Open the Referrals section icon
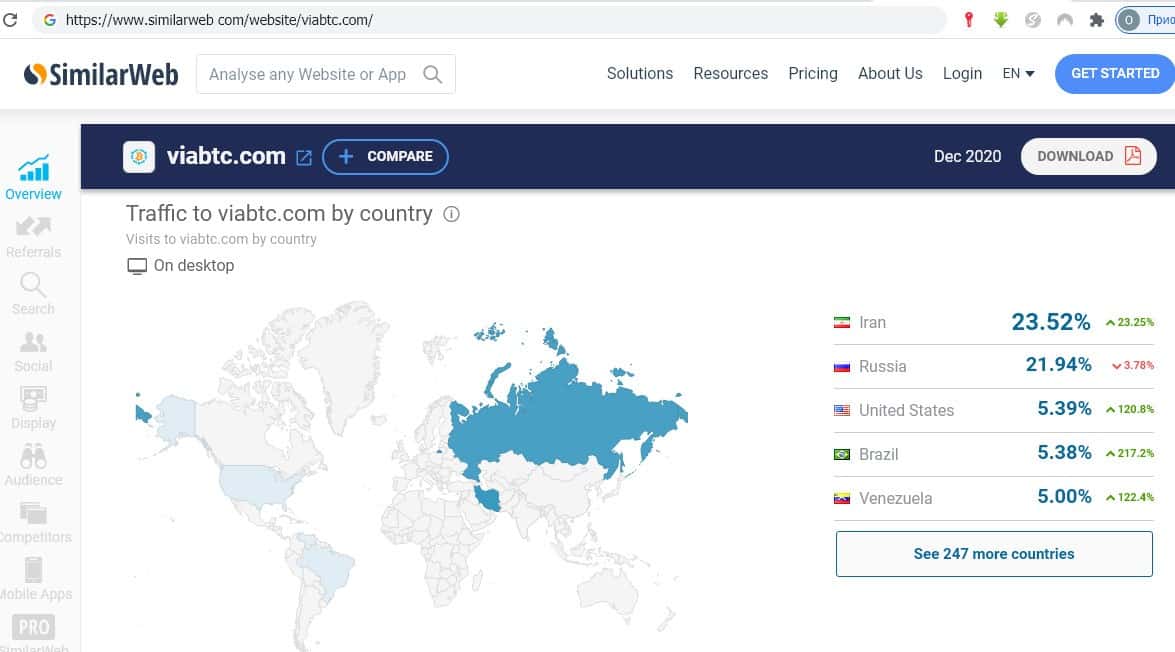The image size is (1175, 652). (x=34, y=227)
